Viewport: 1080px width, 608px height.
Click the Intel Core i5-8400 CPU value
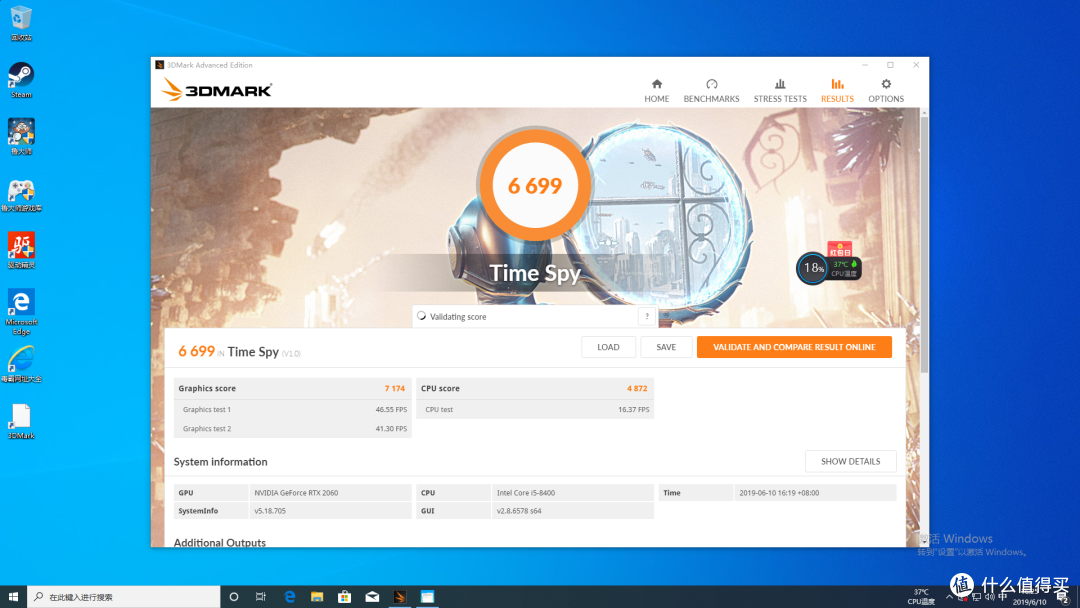pos(526,493)
